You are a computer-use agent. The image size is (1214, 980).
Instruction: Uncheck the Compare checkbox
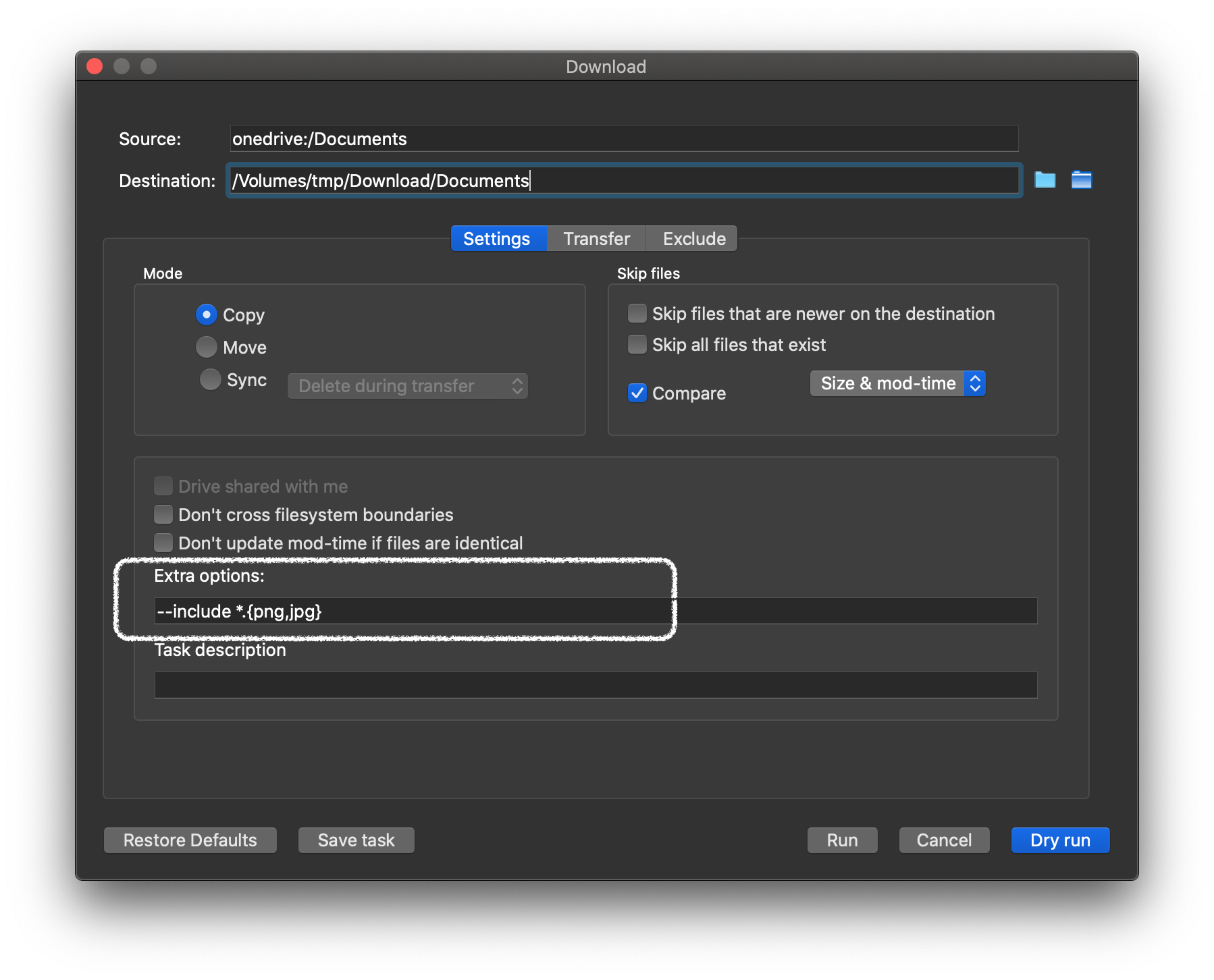pyautogui.click(x=637, y=393)
